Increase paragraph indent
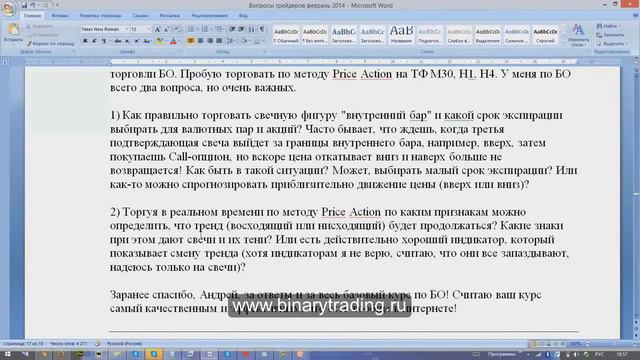 (x=242, y=29)
